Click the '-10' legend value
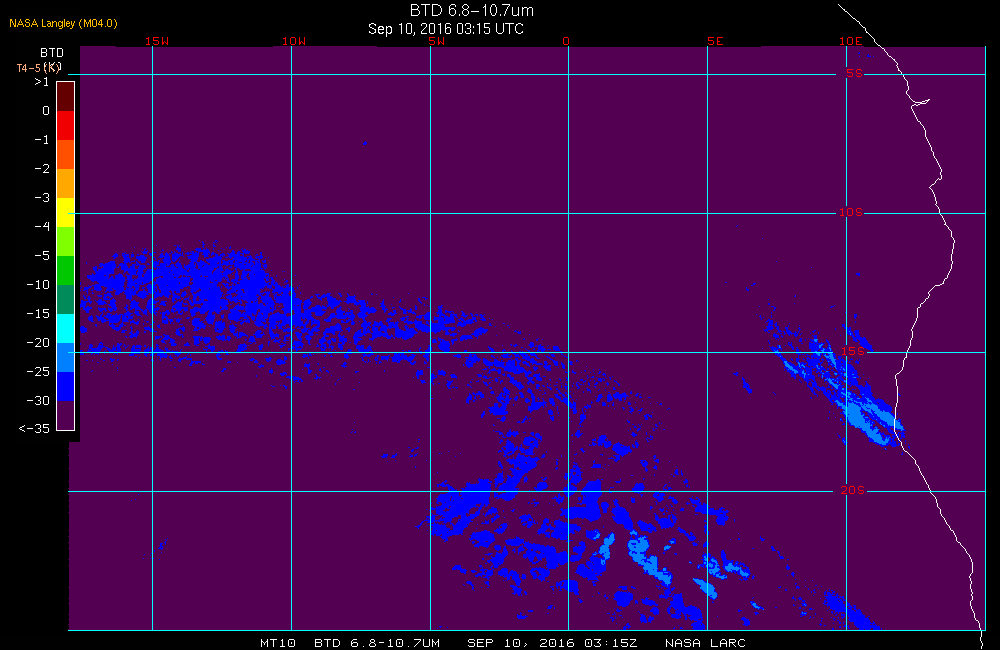Viewport: 1000px width, 650px height. tap(38, 284)
